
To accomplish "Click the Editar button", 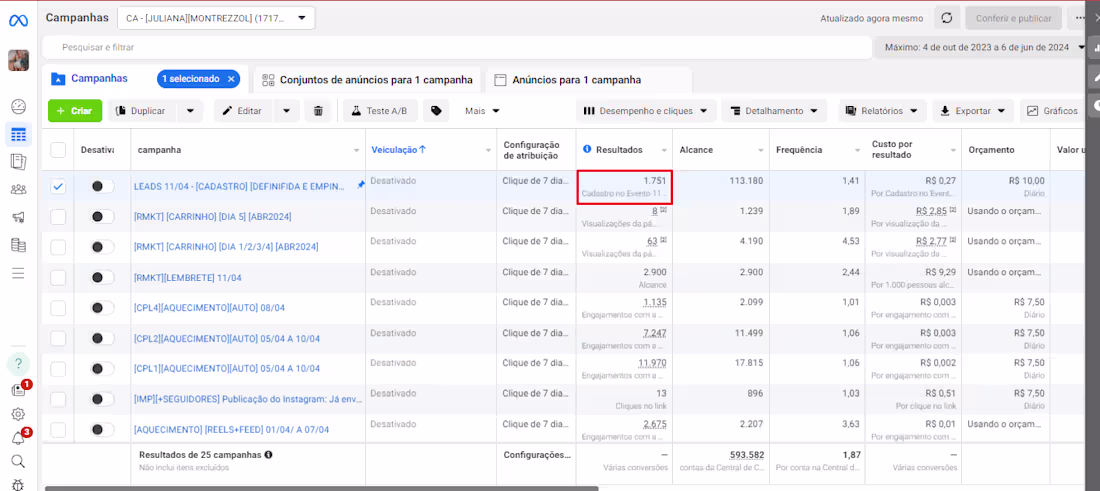I will click(243, 111).
